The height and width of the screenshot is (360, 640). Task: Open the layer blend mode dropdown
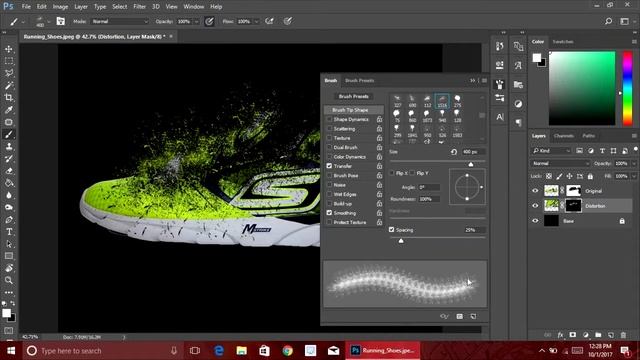(560, 163)
